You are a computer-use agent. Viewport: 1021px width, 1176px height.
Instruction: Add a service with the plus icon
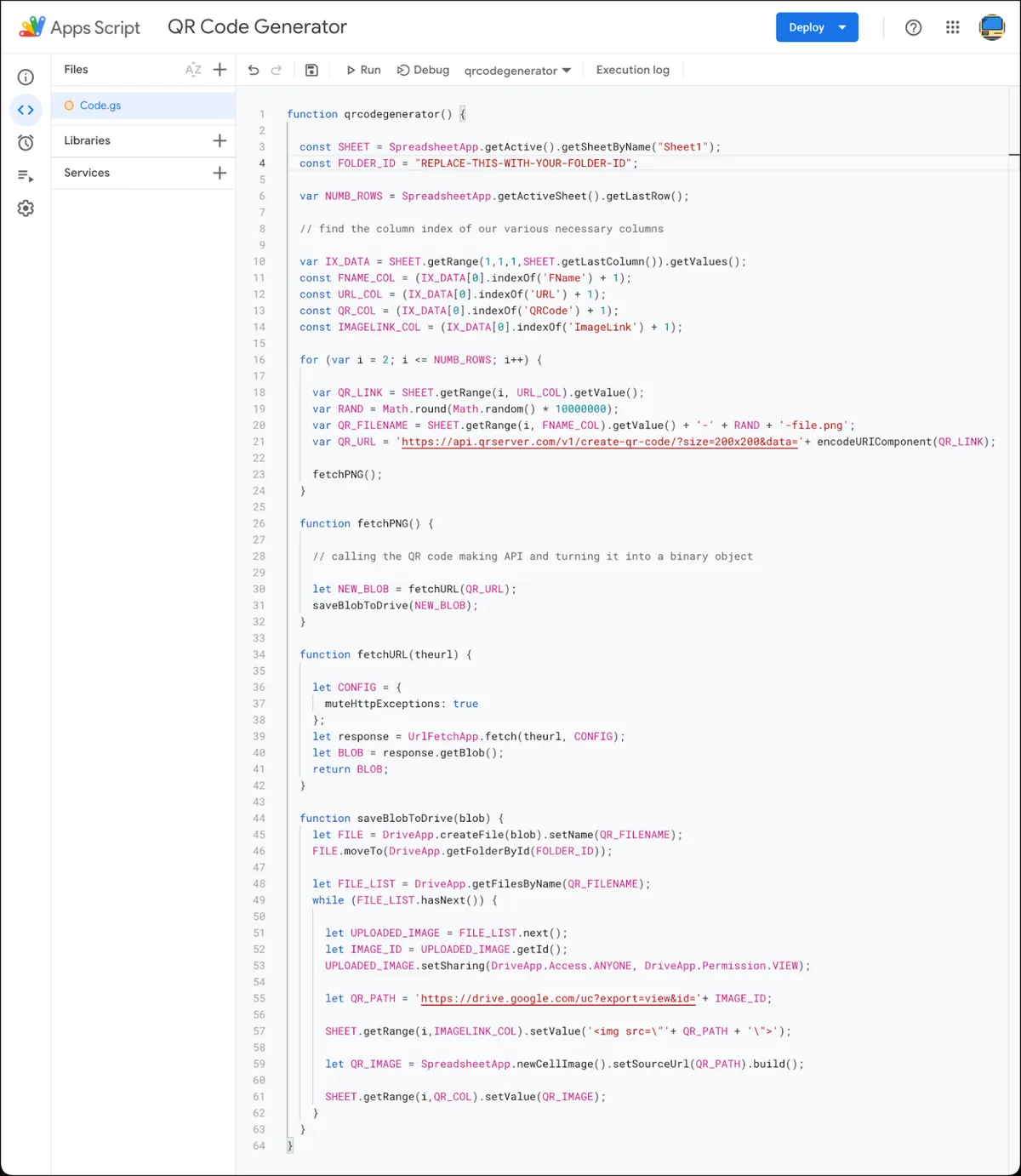point(220,173)
